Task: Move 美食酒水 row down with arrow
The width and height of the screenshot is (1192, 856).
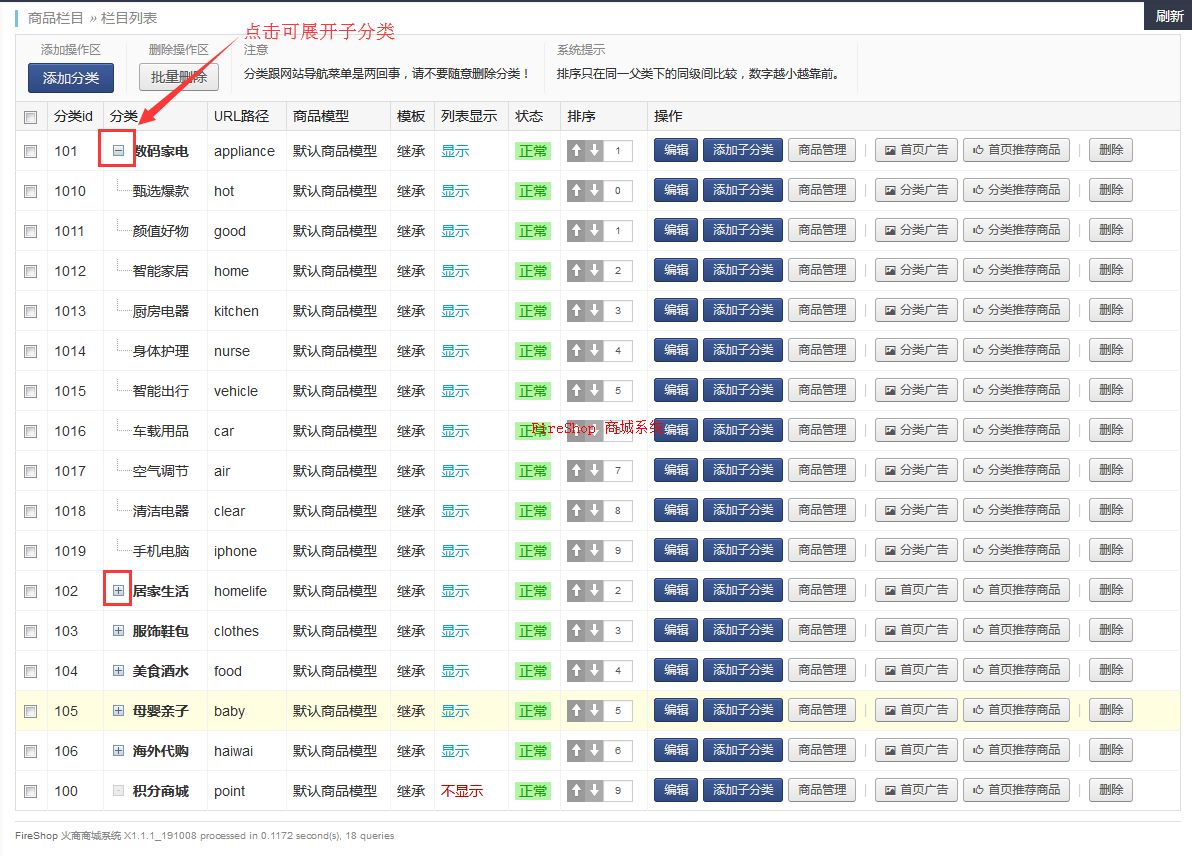Action: [x=594, y=671]
